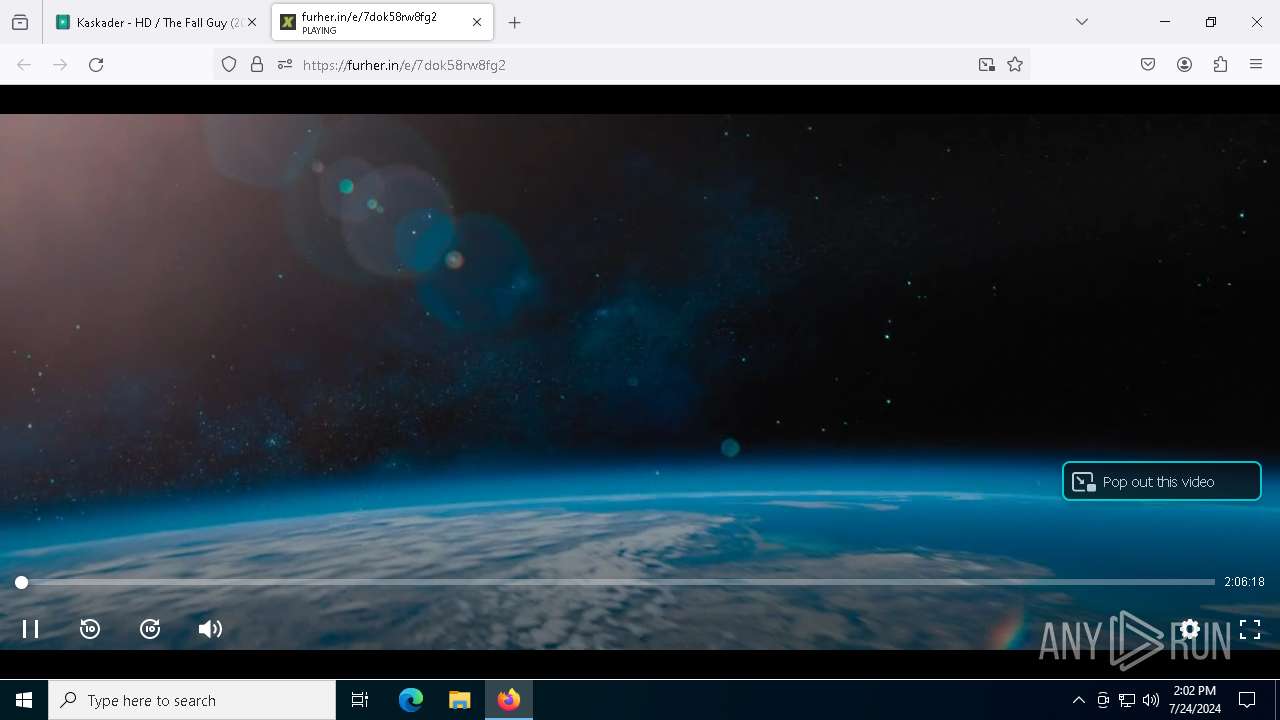Screen dimensions: 1280x720
Task: Select Firefox in the taskbar
Action: click(509, 700)
